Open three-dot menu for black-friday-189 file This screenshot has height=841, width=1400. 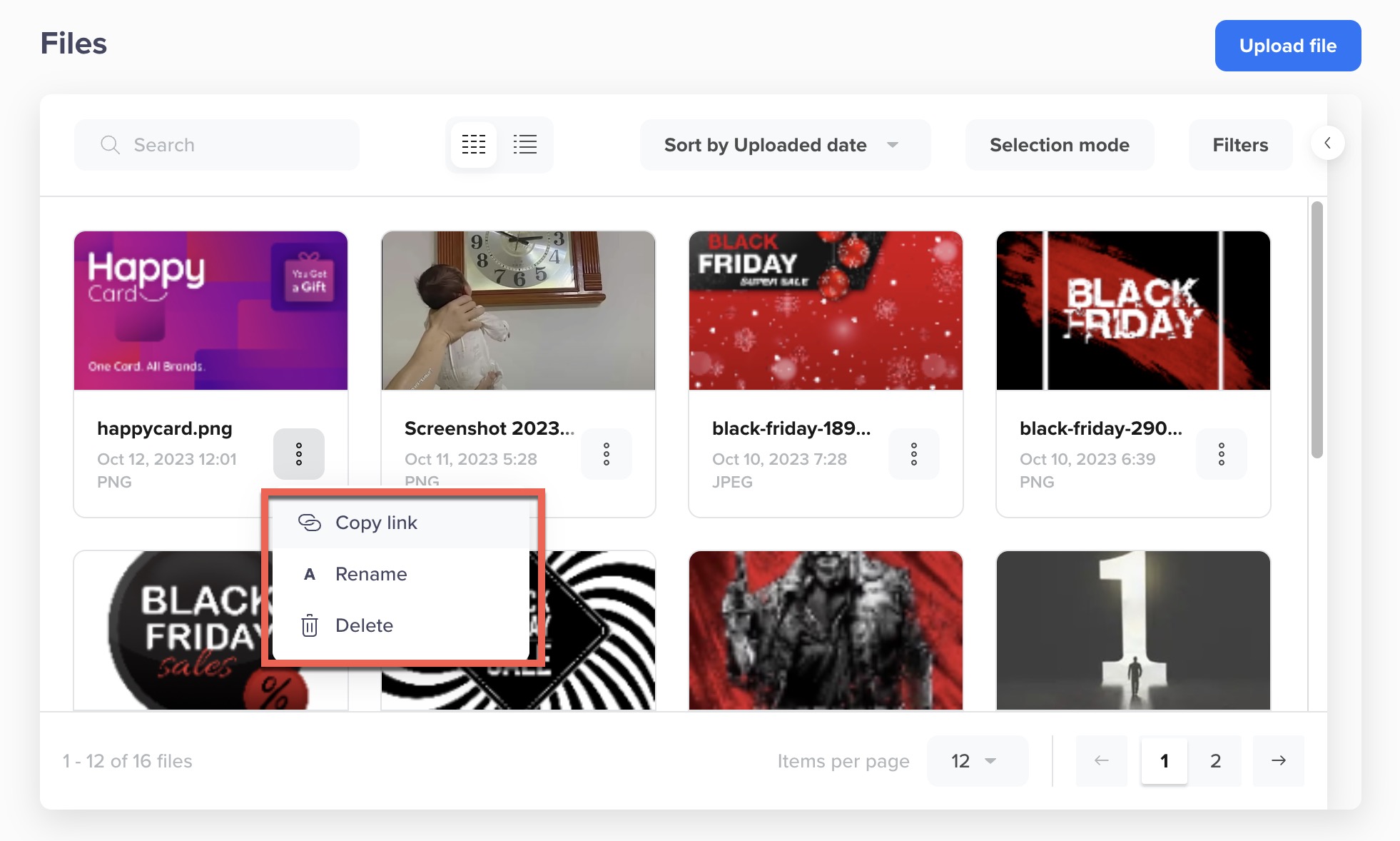[914, 454]
